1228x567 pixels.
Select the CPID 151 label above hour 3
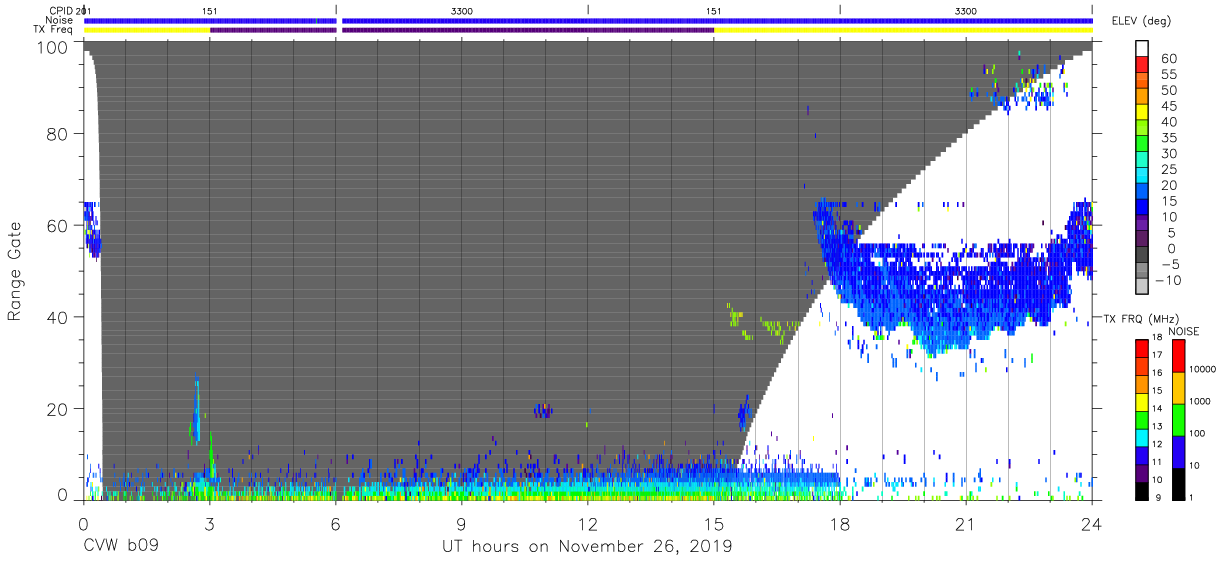pyautogui.click(x=210, y=10)
